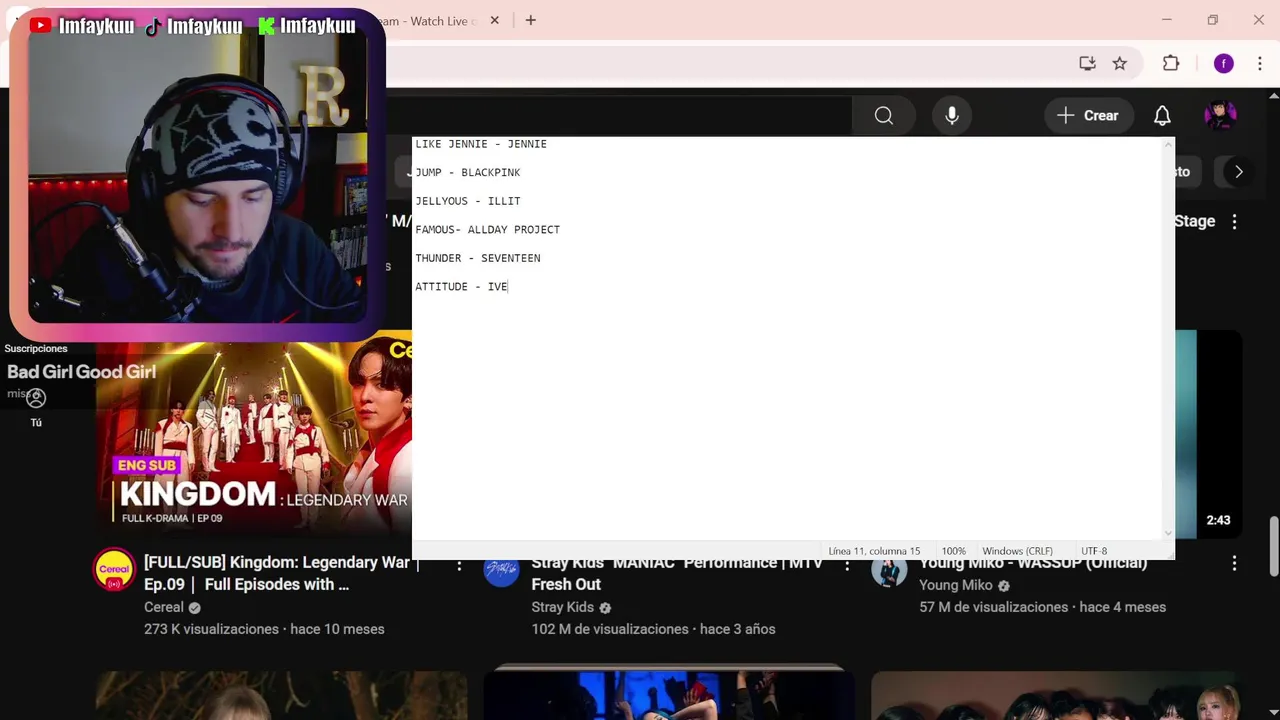1280x720 pixels.
Task: Click the video with 2:43 duration
Action: point(1208,434)
